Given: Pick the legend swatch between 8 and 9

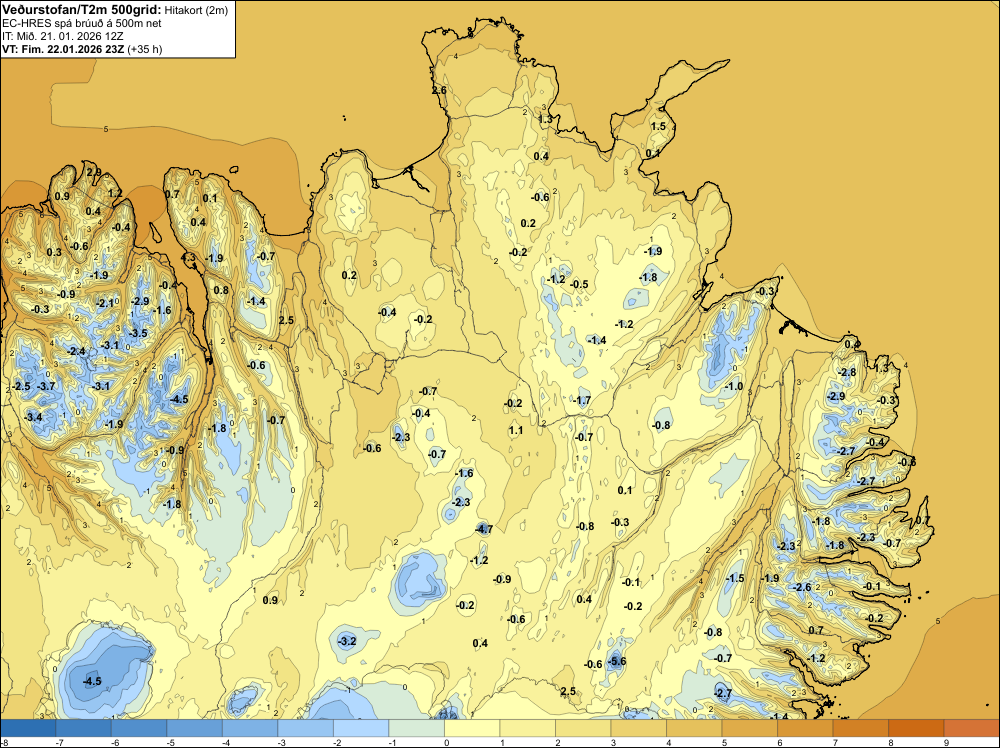Looking at the screenshot, I should pos(916,728).
